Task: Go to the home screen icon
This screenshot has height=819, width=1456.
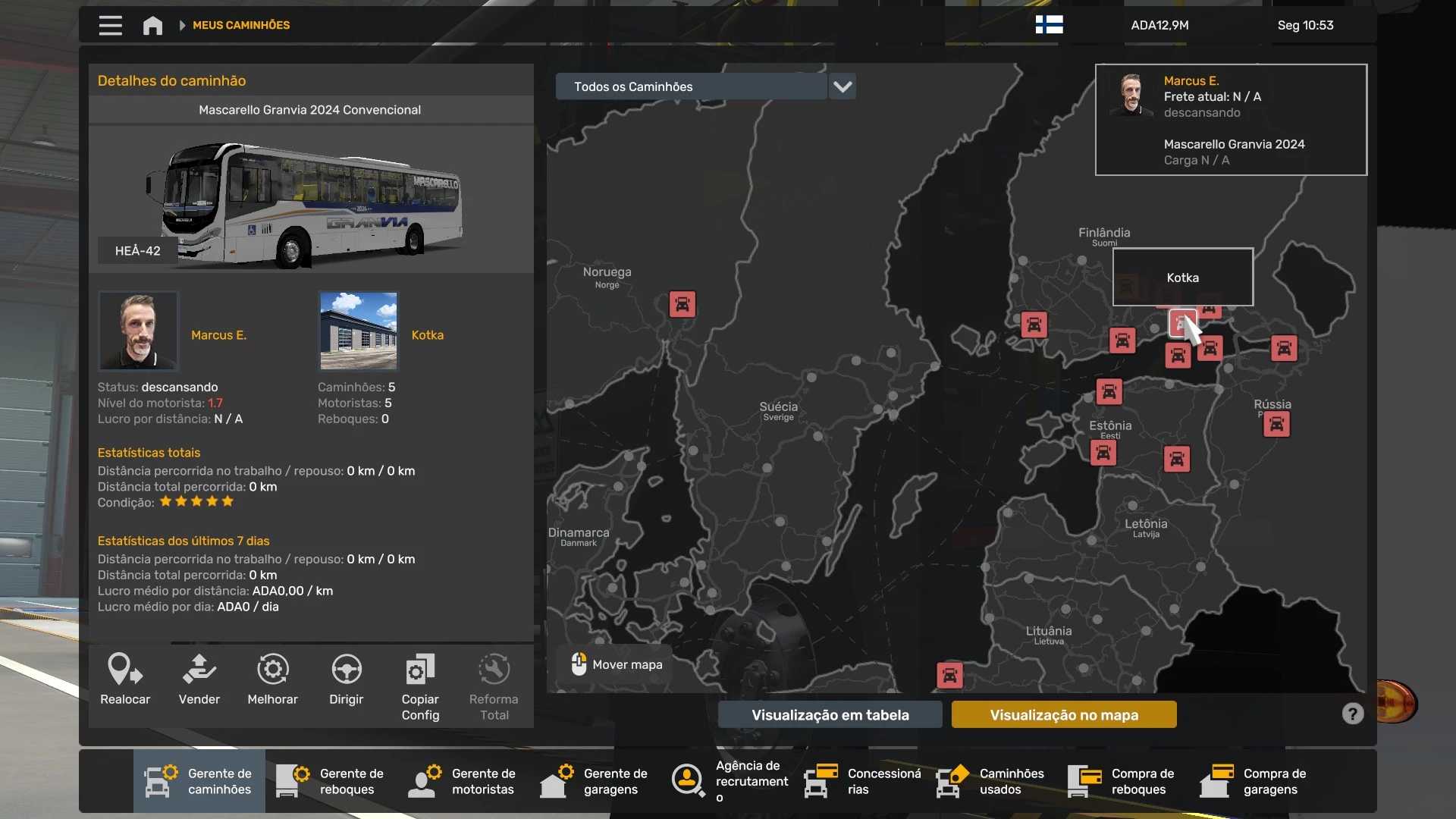Action: 152,25
